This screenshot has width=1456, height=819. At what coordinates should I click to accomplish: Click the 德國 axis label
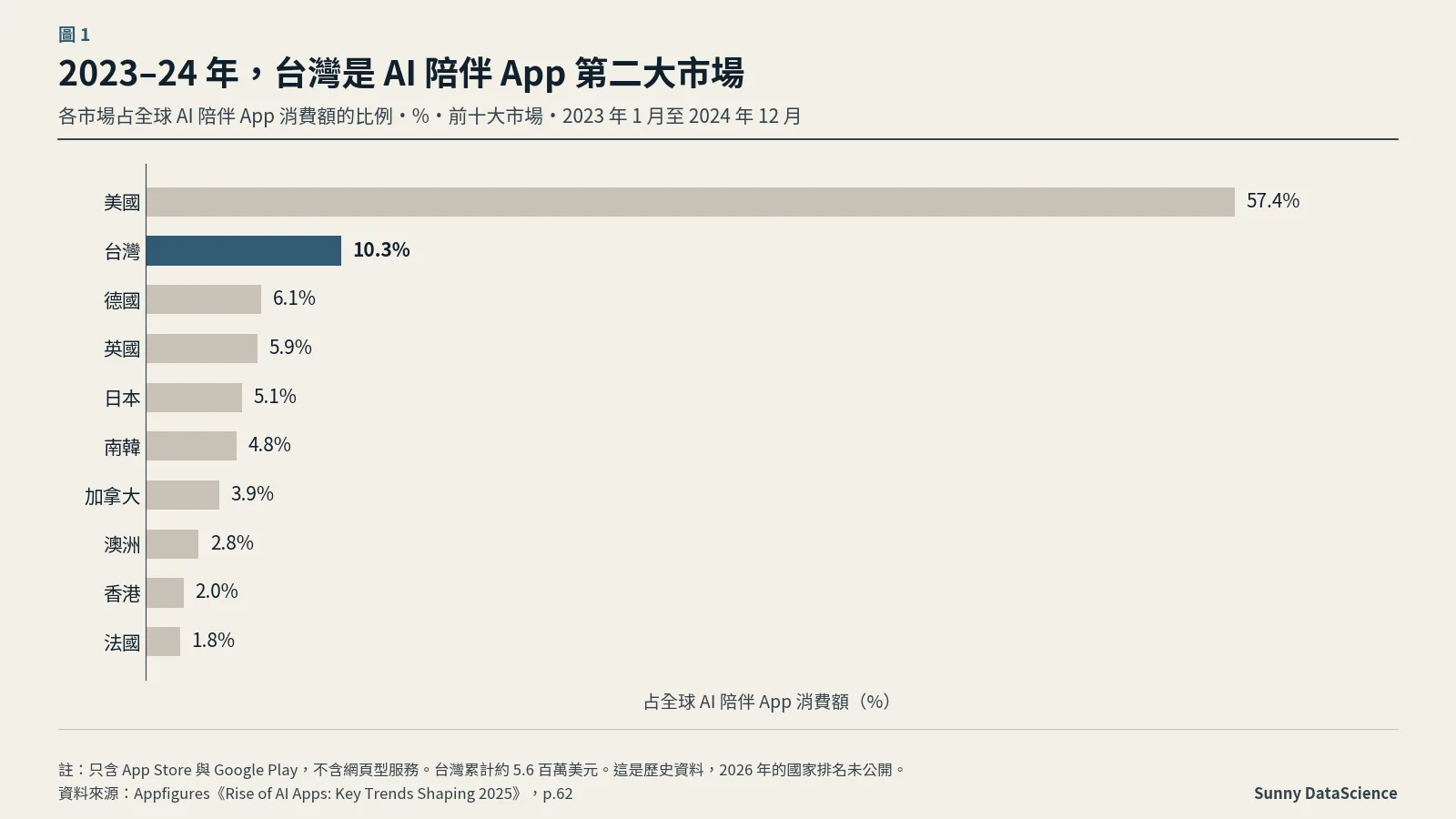[122, 300]
